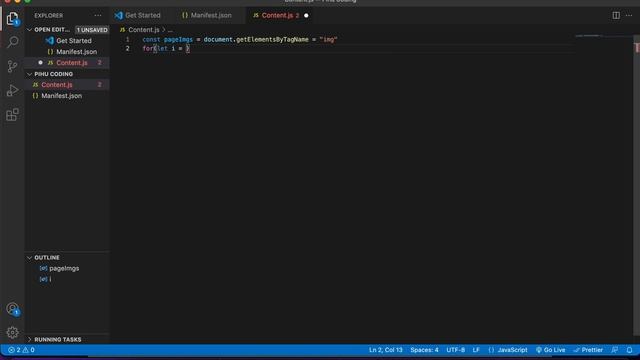640x360 pixels.
Task: Click the Explorer more actions ellipsis
Action: point(98,16)
